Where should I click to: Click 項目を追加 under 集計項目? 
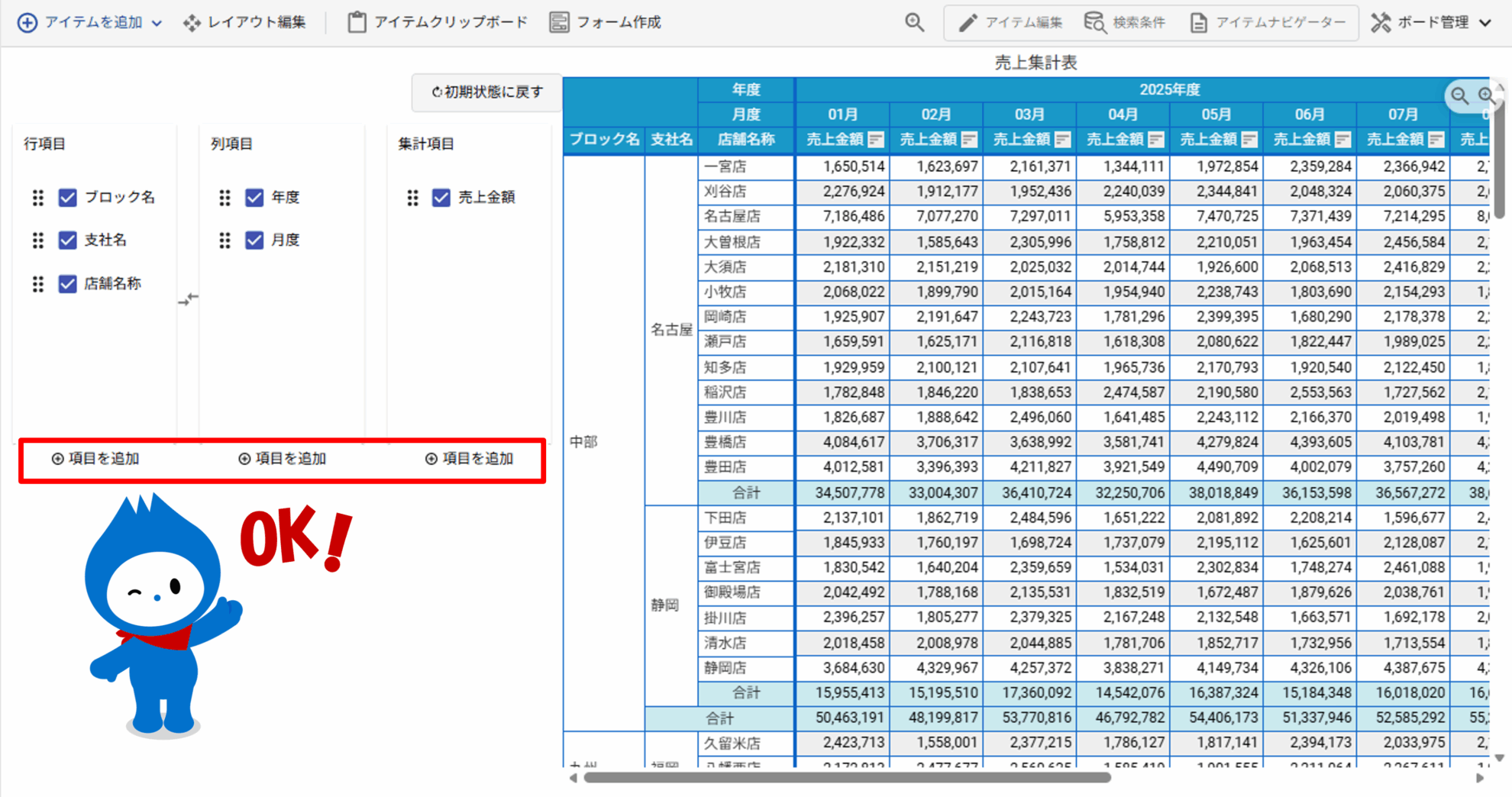click(x=470, y=459)
